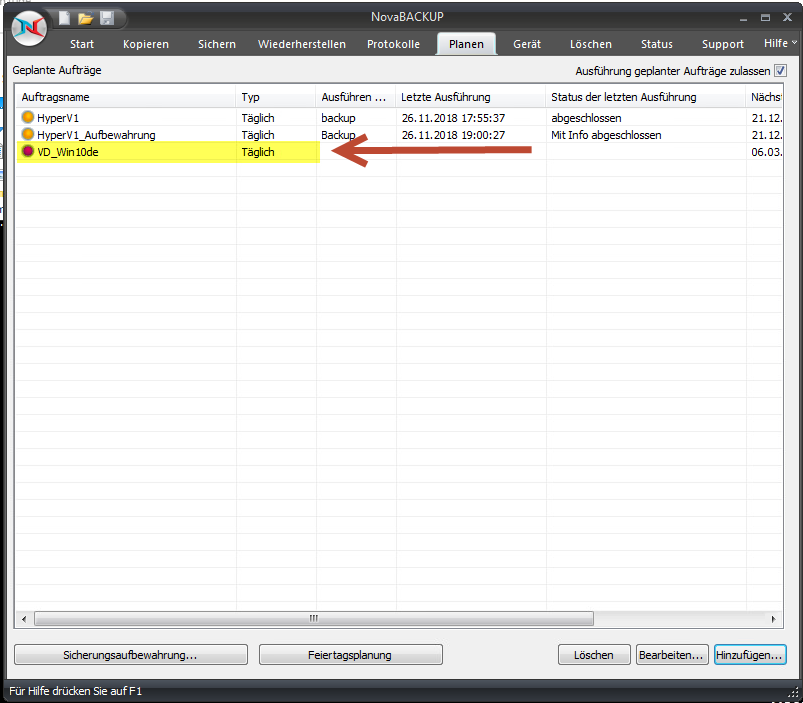Select the VD_Win10de job name
This screenshot has width=803, height=703.
pyautogui.click(x=68, y=152)
